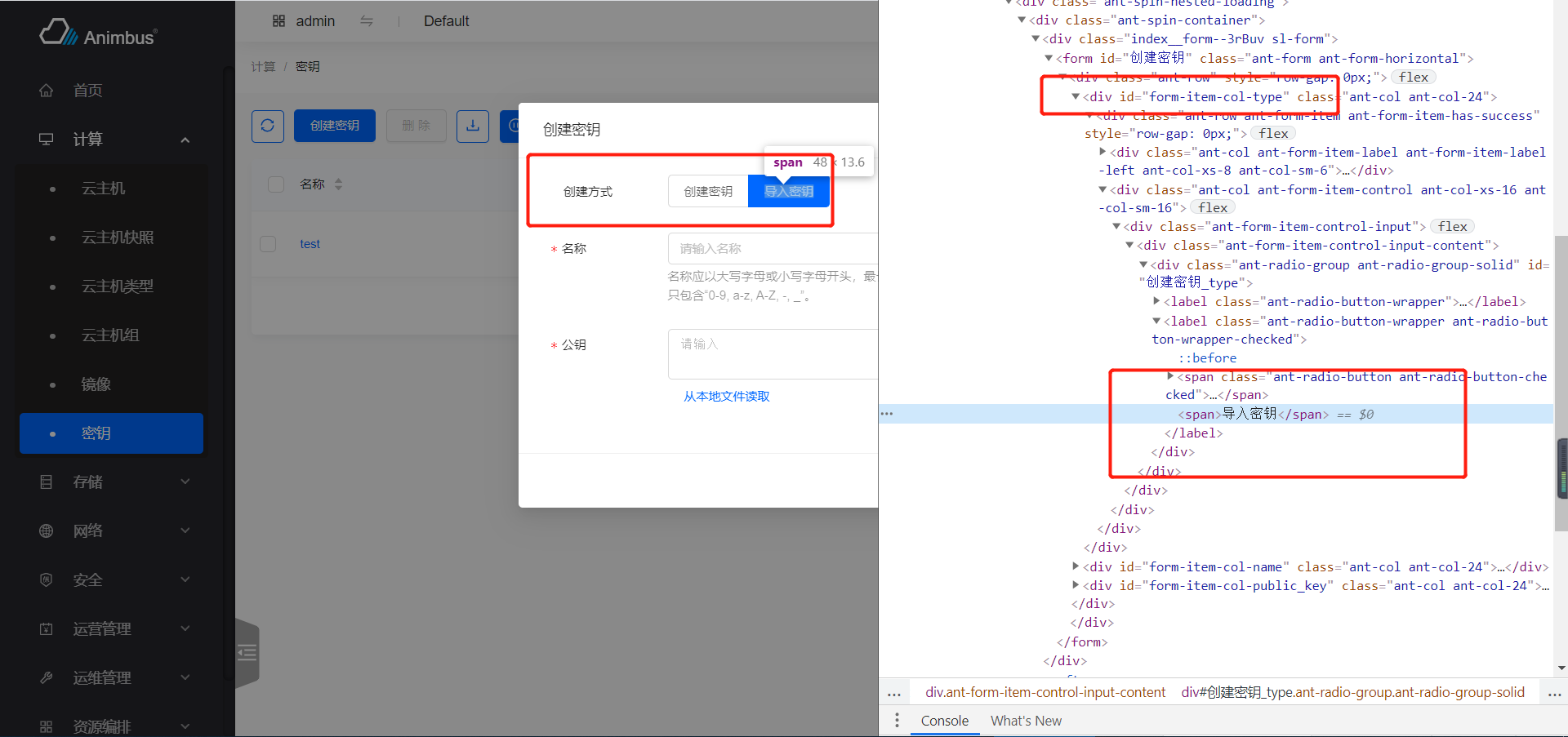This screenshot has width=1568, height=737.
Task: Click the Animbus logo
Action: [x=98, y=33]
